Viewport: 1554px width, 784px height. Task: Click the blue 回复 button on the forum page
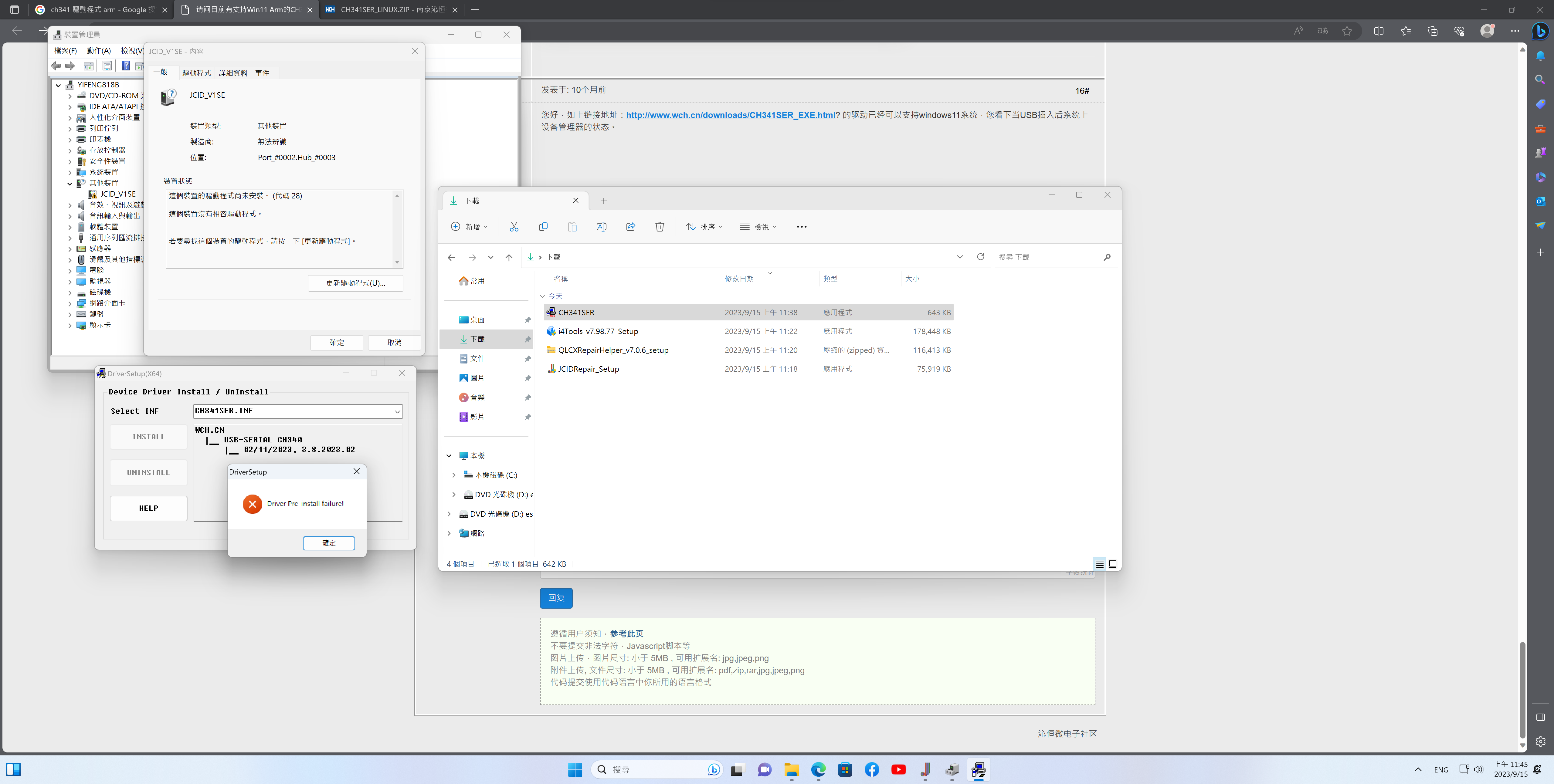pos(556,598)
